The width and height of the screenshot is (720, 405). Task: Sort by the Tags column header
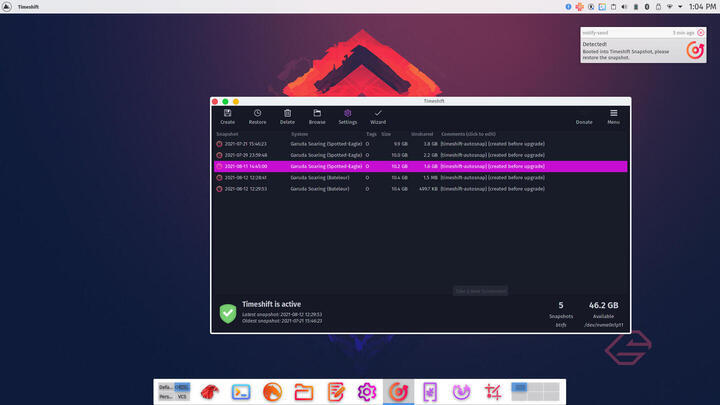pos(371,134)
